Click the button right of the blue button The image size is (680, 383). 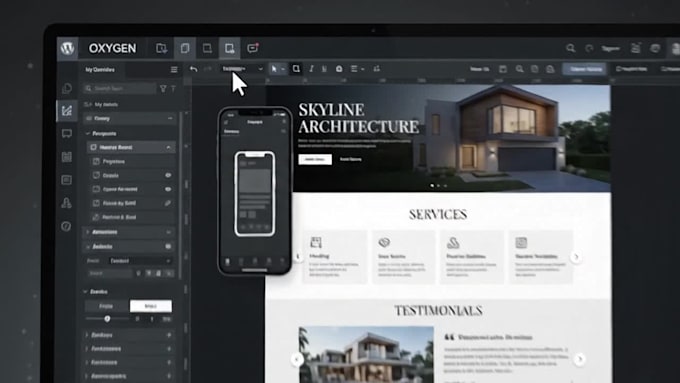pos(632,69)
